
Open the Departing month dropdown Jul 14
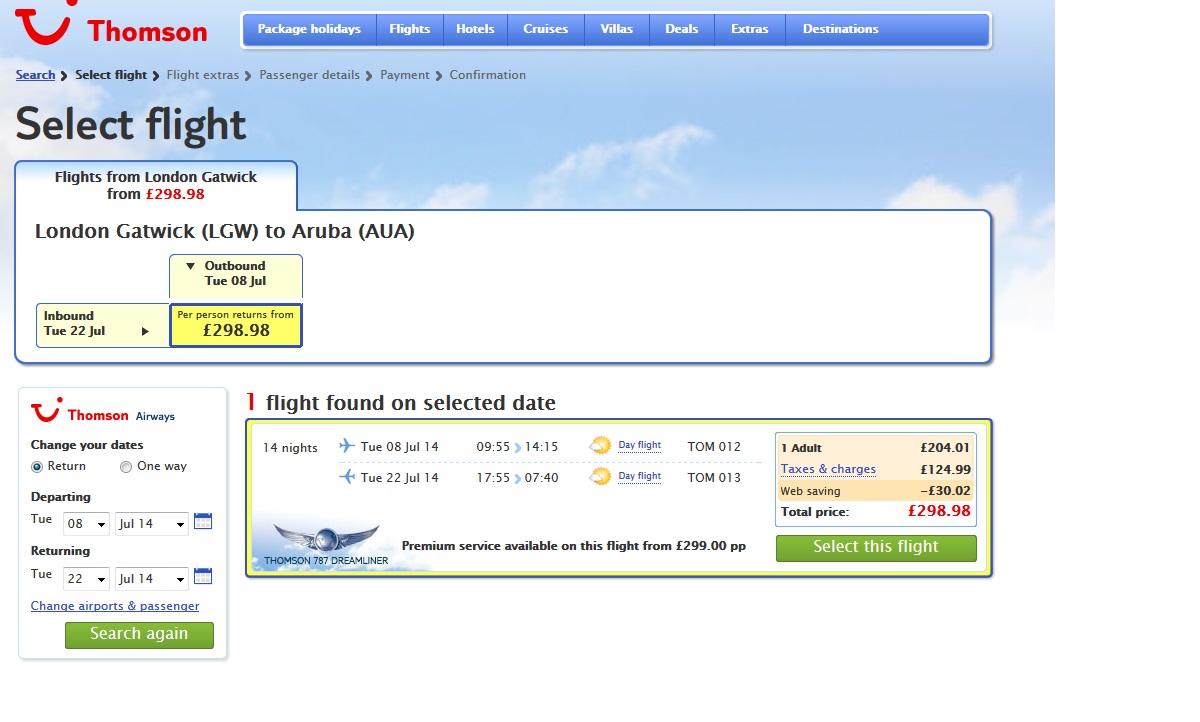pos(152,523)
